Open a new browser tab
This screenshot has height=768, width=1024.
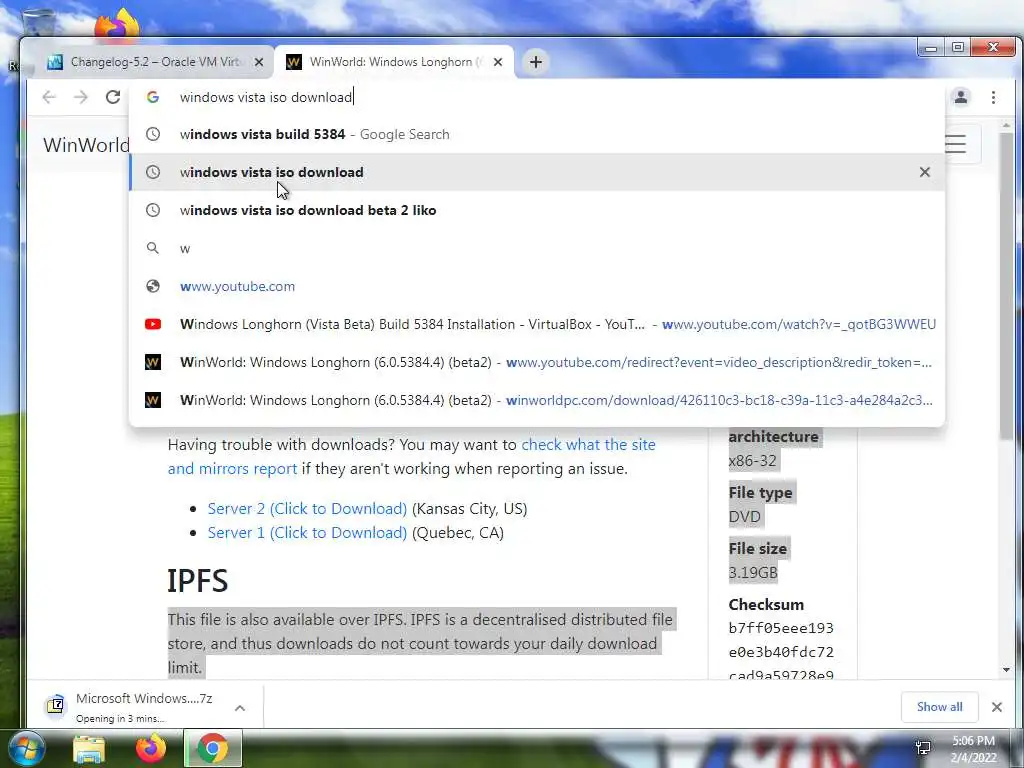click(x=536, y=62)
